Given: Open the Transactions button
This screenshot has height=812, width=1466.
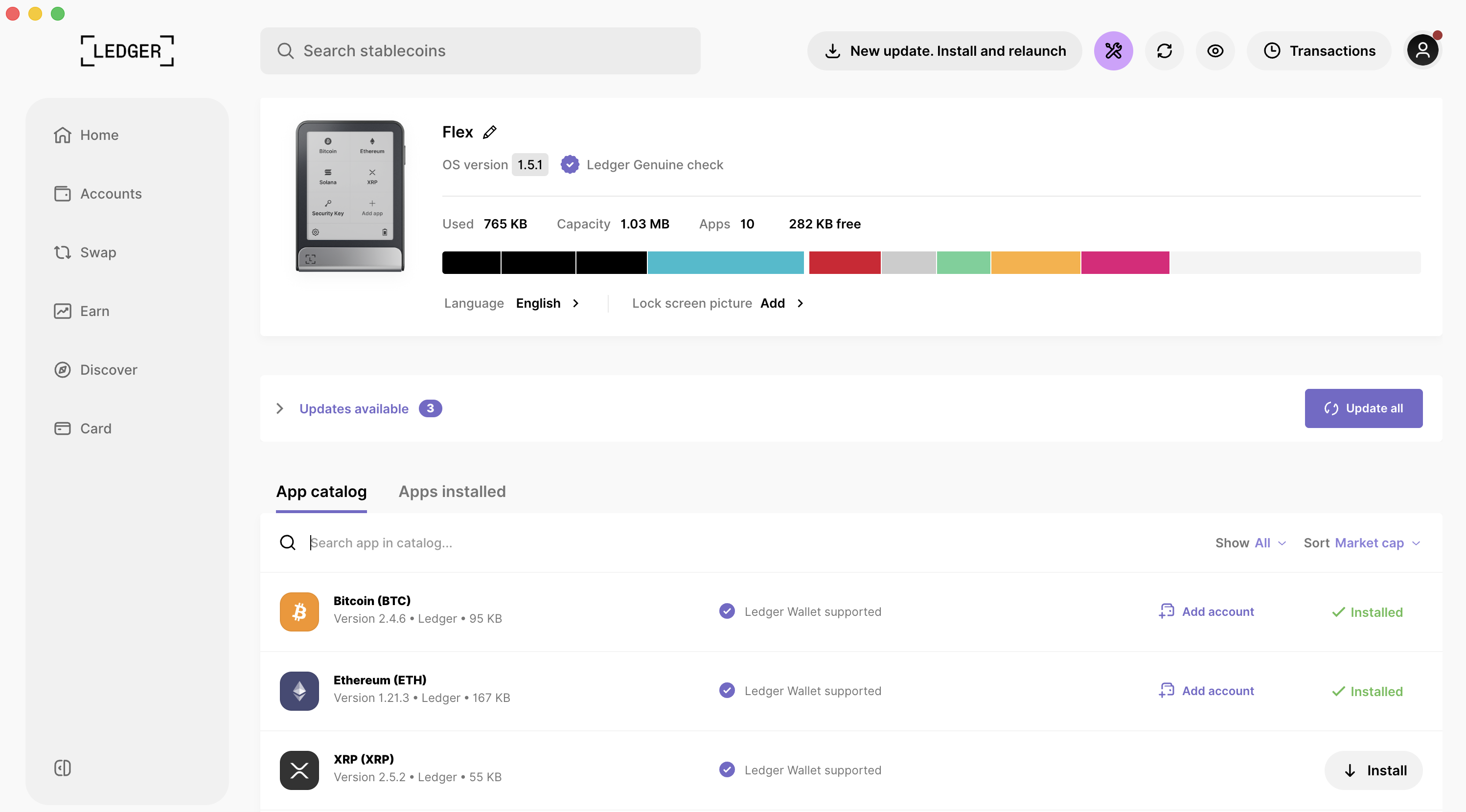Looking at the screenshot, I should pos(1319,51).
